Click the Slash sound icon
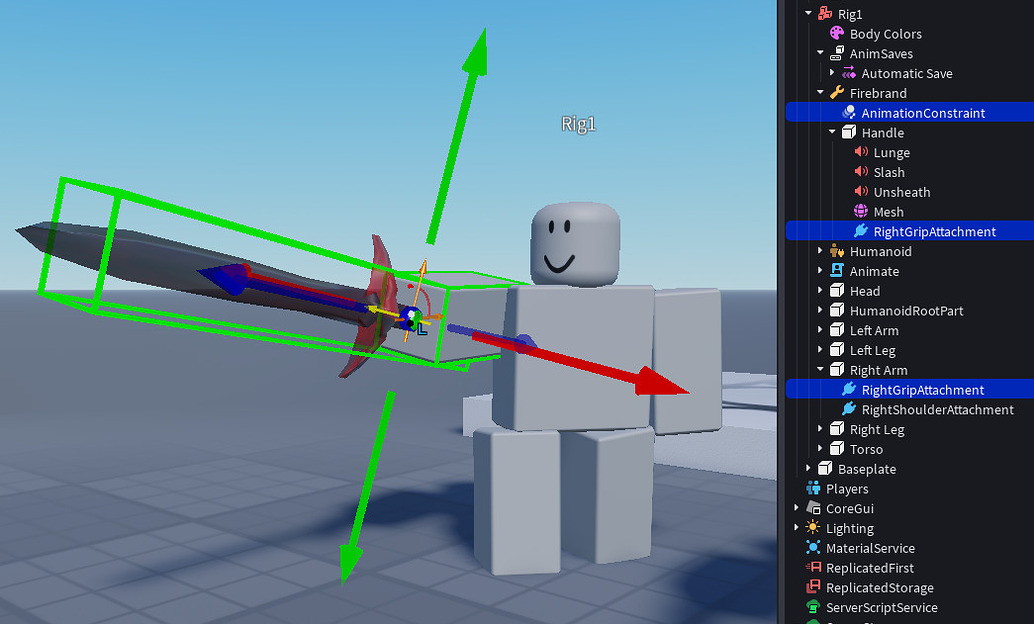This screenshot has height=624, width=1034. [861, 172]
